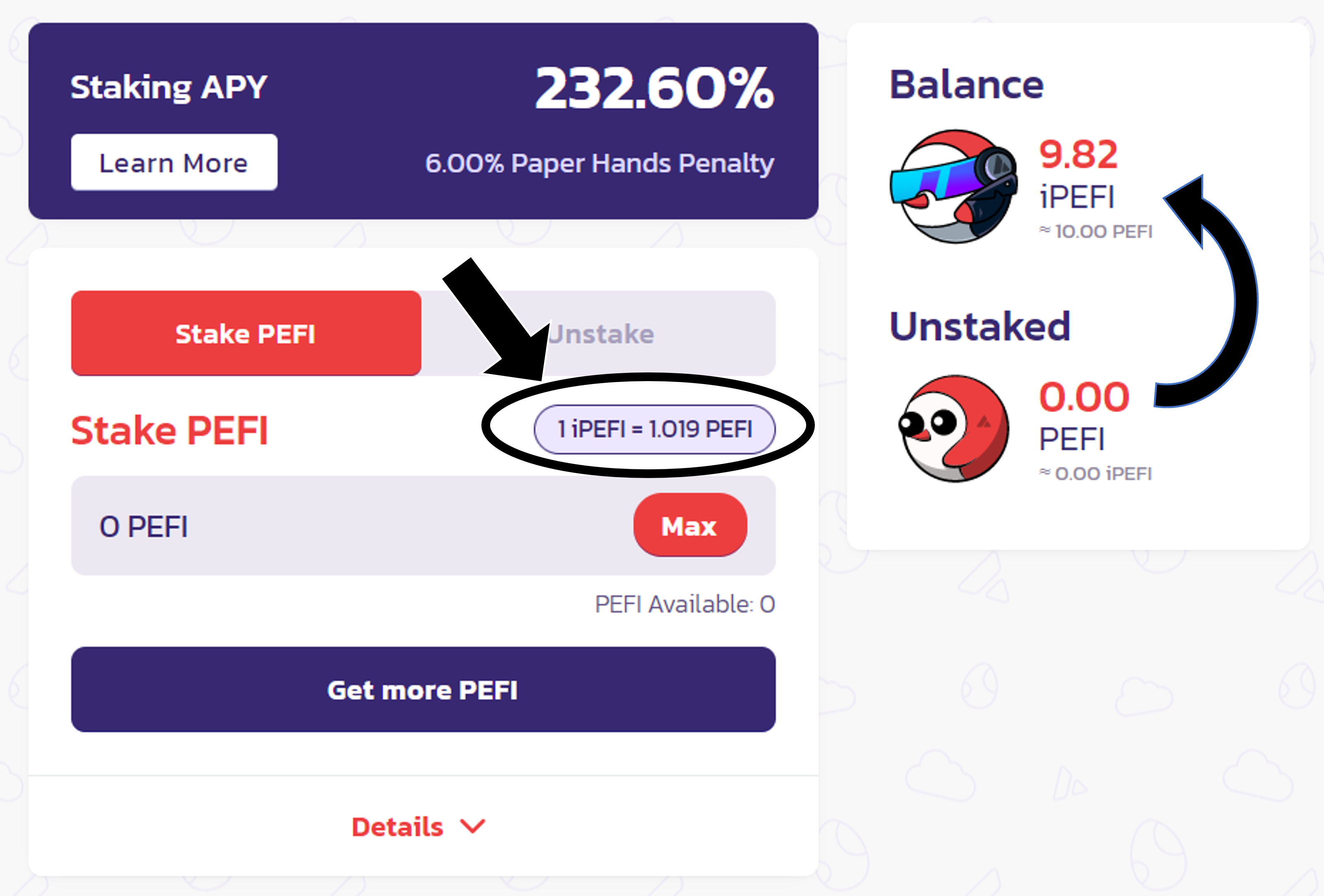This screenshot has width=1324, height=896.
Task: Click the 6.00% Paper Hands Penalty text
Action: tap(599, 164)
